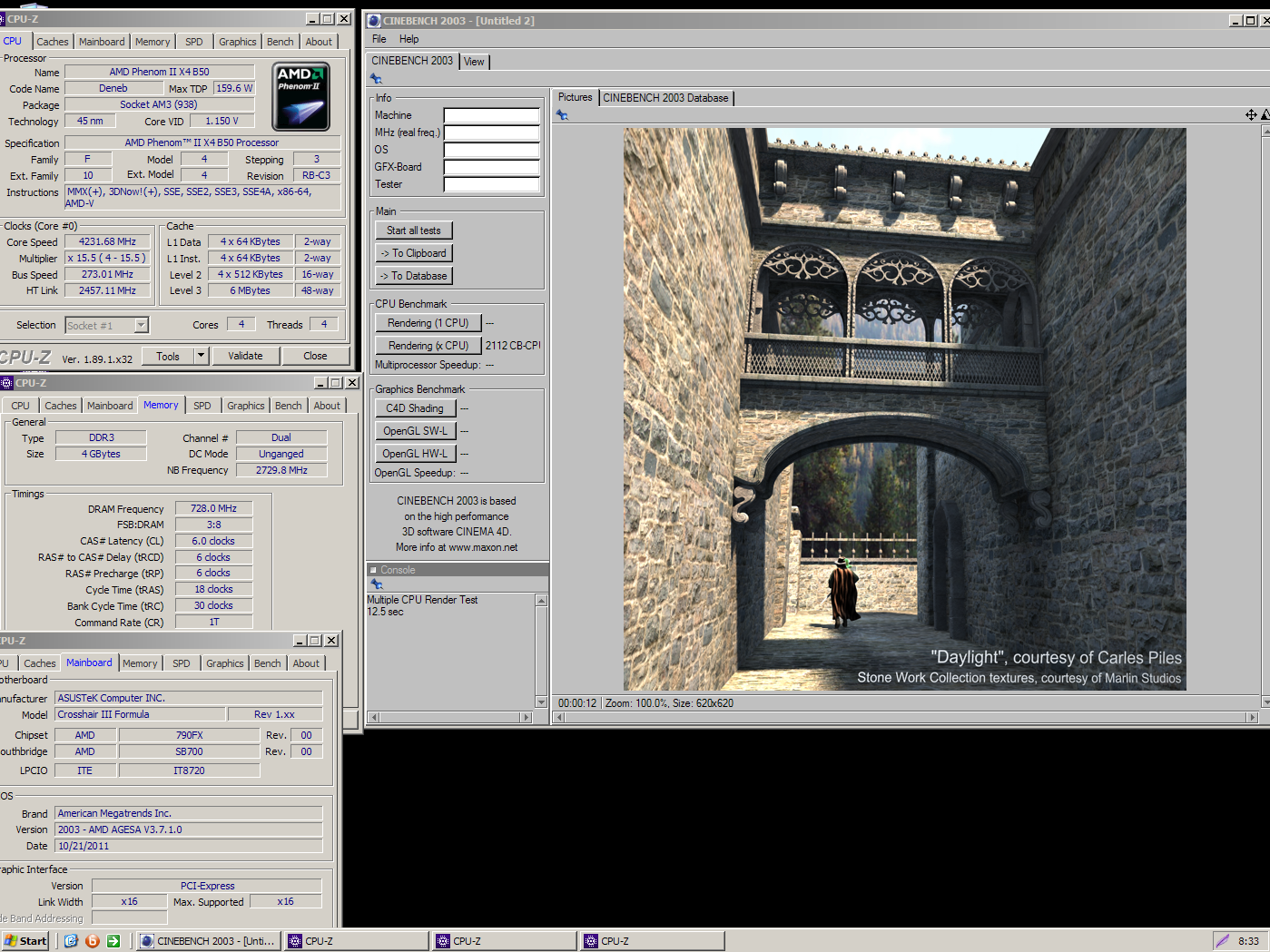The width and height of the screenshot is (1270, 952).
Task: Click the Crosshair III Formula model field
Action: pos(141,714)
